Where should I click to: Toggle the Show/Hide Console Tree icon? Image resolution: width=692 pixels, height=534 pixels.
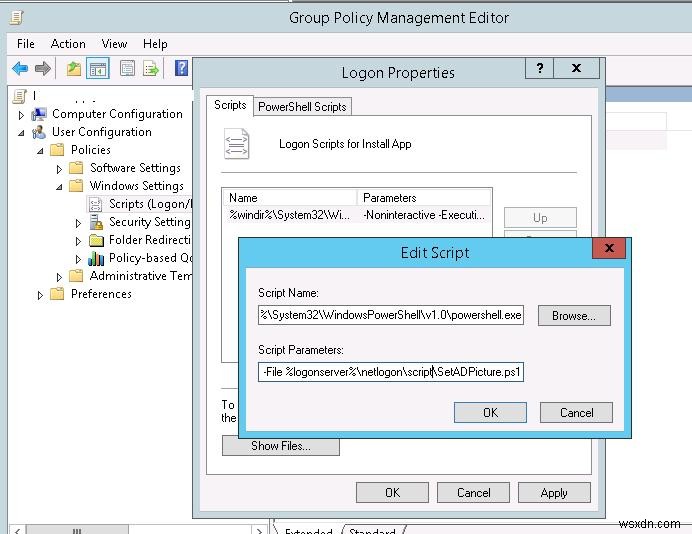98,68
